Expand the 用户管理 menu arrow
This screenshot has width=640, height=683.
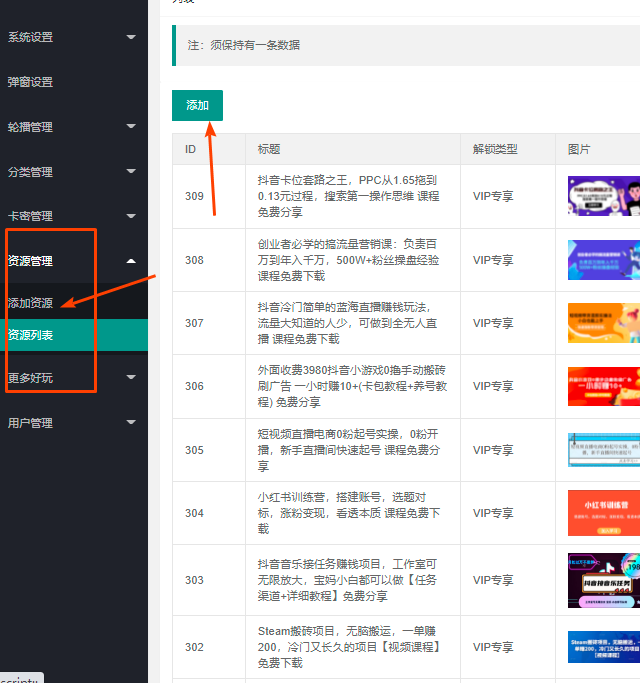131,422
